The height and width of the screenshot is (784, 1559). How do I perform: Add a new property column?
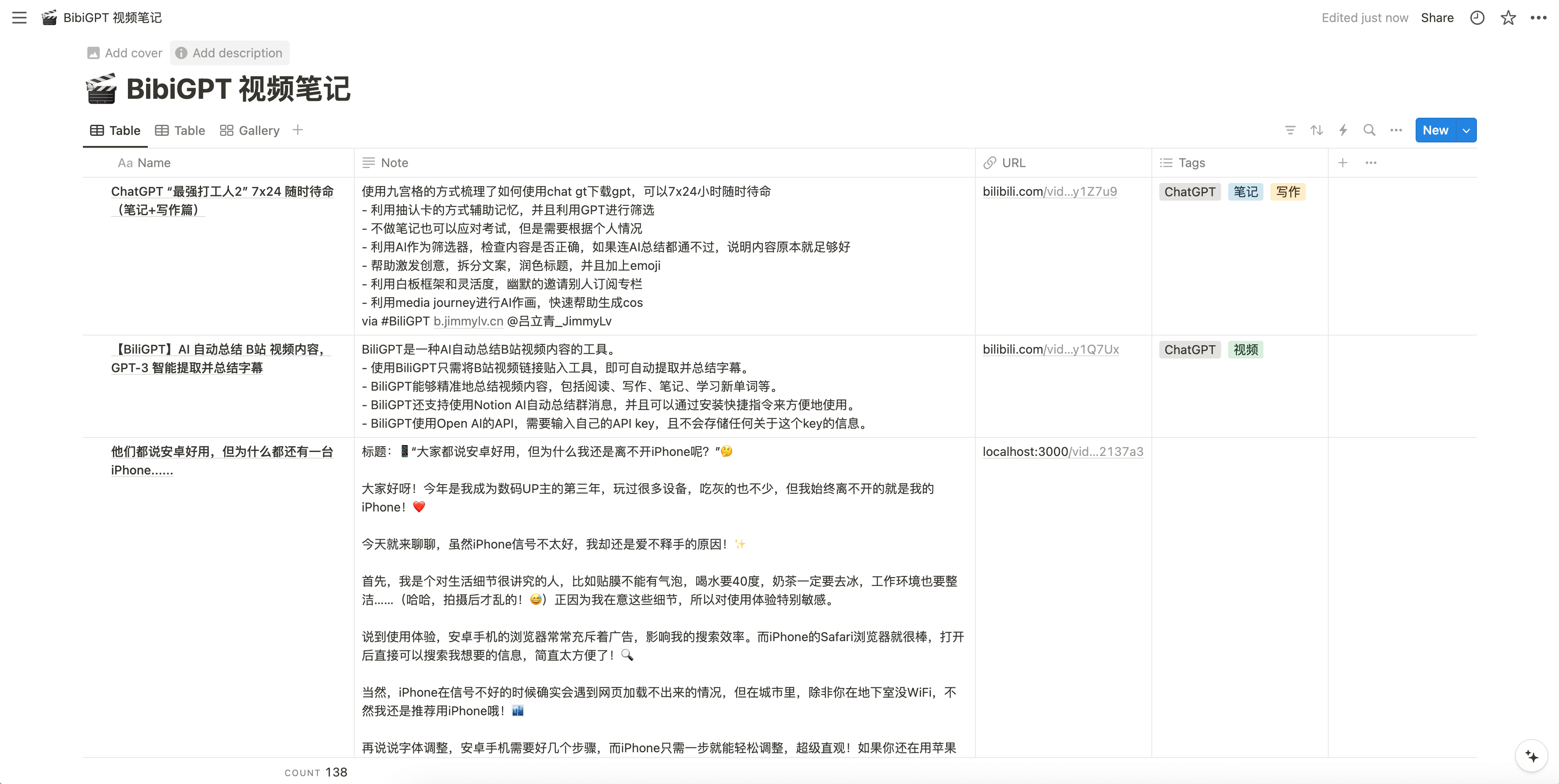[x=1342, y=163]
